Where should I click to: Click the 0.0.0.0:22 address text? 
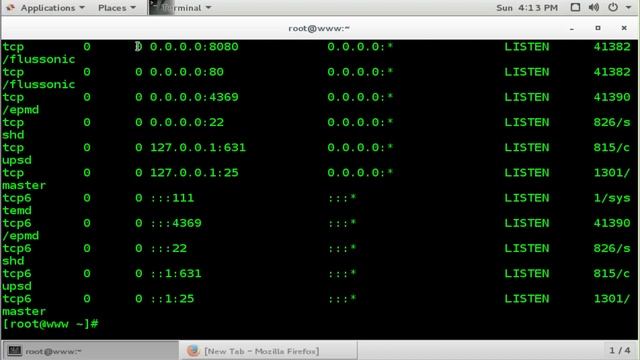click(x=187, y=122)
